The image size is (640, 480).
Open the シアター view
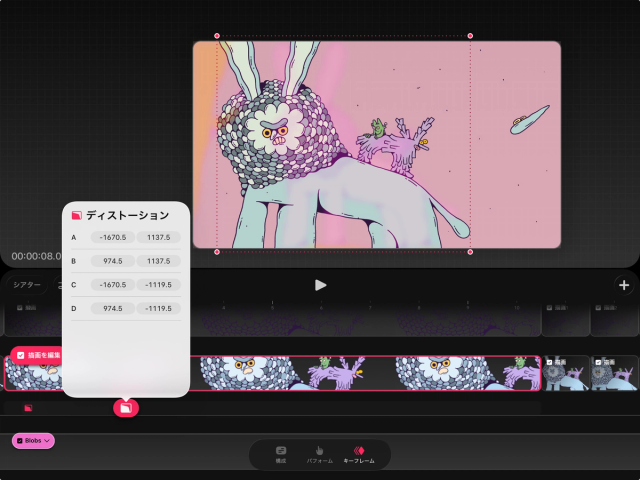pyautogui.click(x=27, y=285)
